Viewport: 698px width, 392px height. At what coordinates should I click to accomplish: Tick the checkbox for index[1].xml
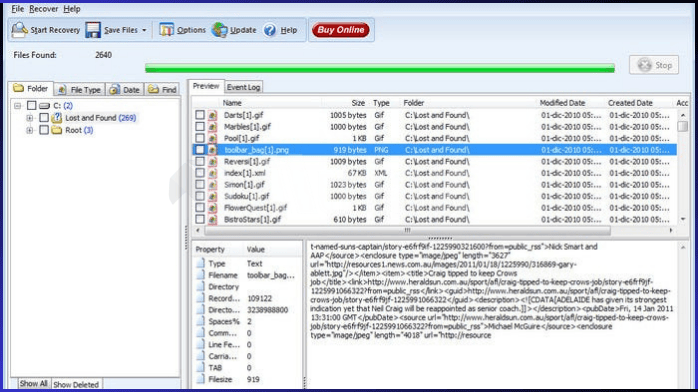pos(200,173)
